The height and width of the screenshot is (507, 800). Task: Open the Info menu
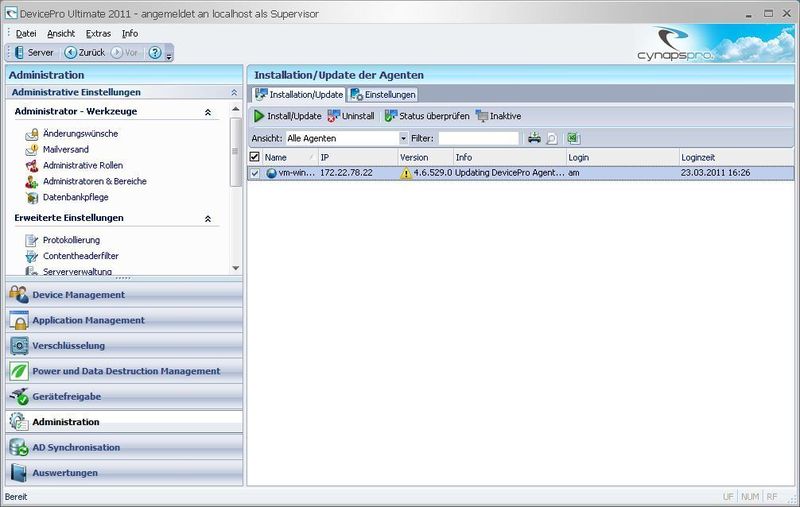point(130,34)
